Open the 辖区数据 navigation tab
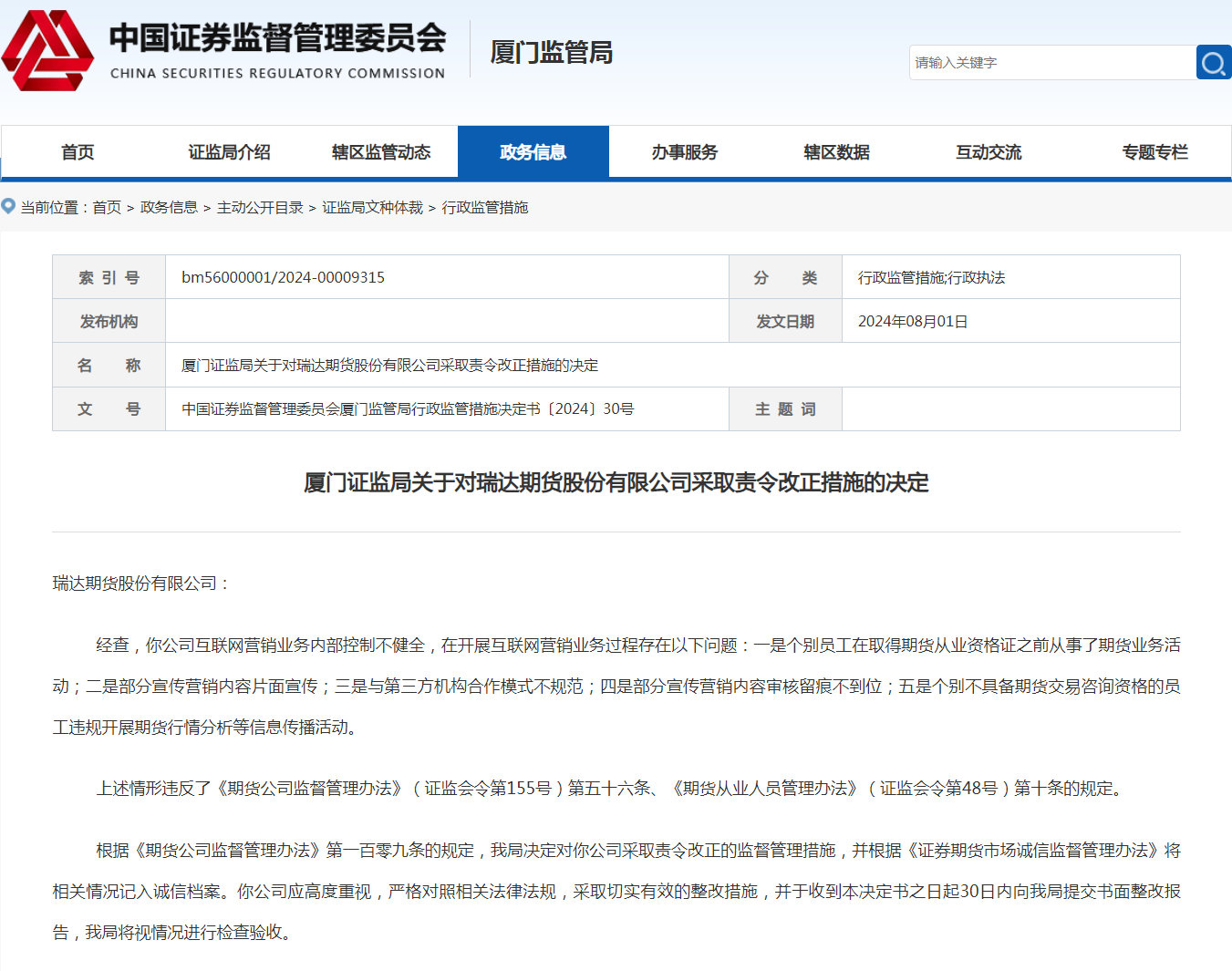 coord(837,152)
